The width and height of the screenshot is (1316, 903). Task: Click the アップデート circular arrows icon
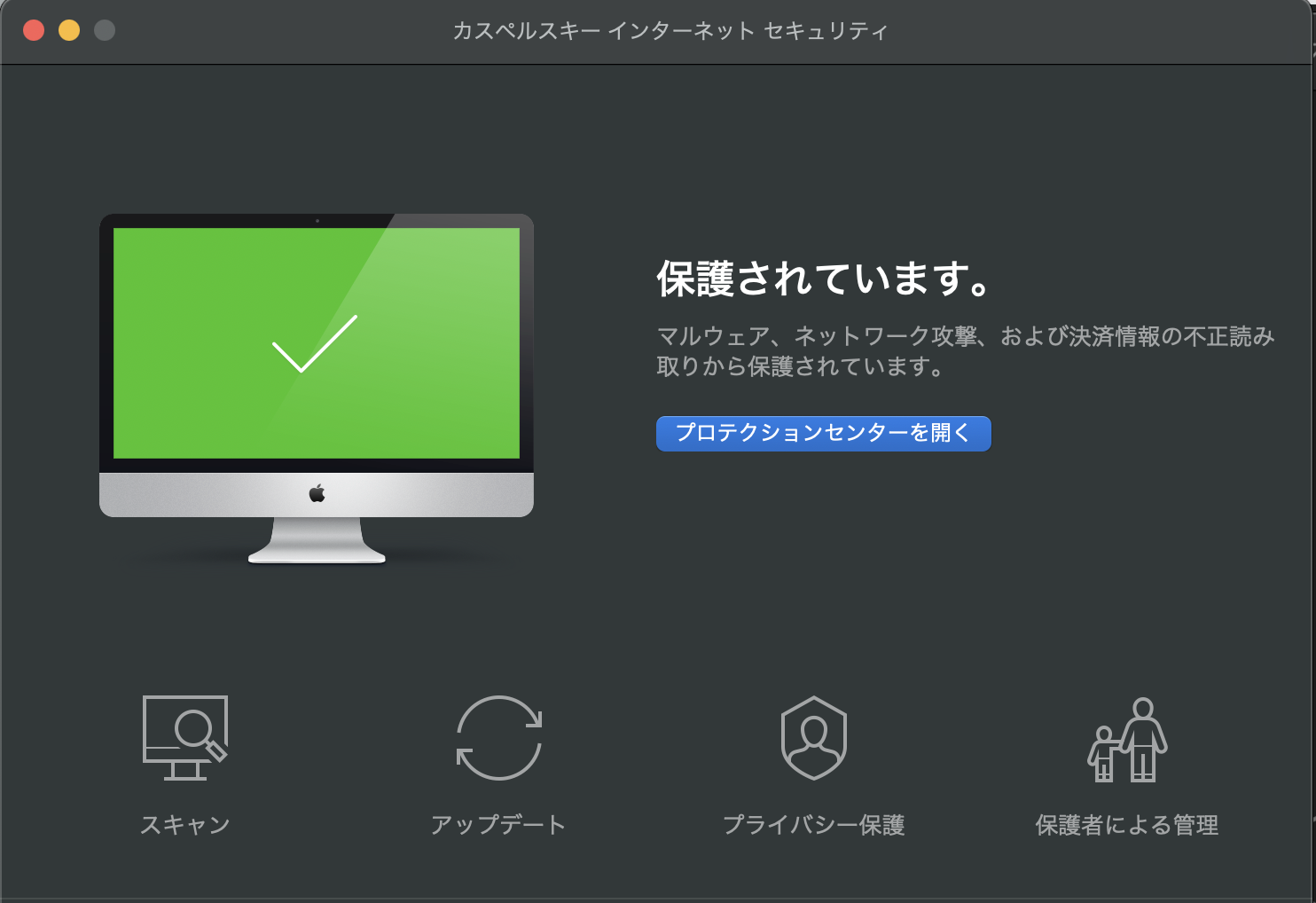tap(499, 738)
